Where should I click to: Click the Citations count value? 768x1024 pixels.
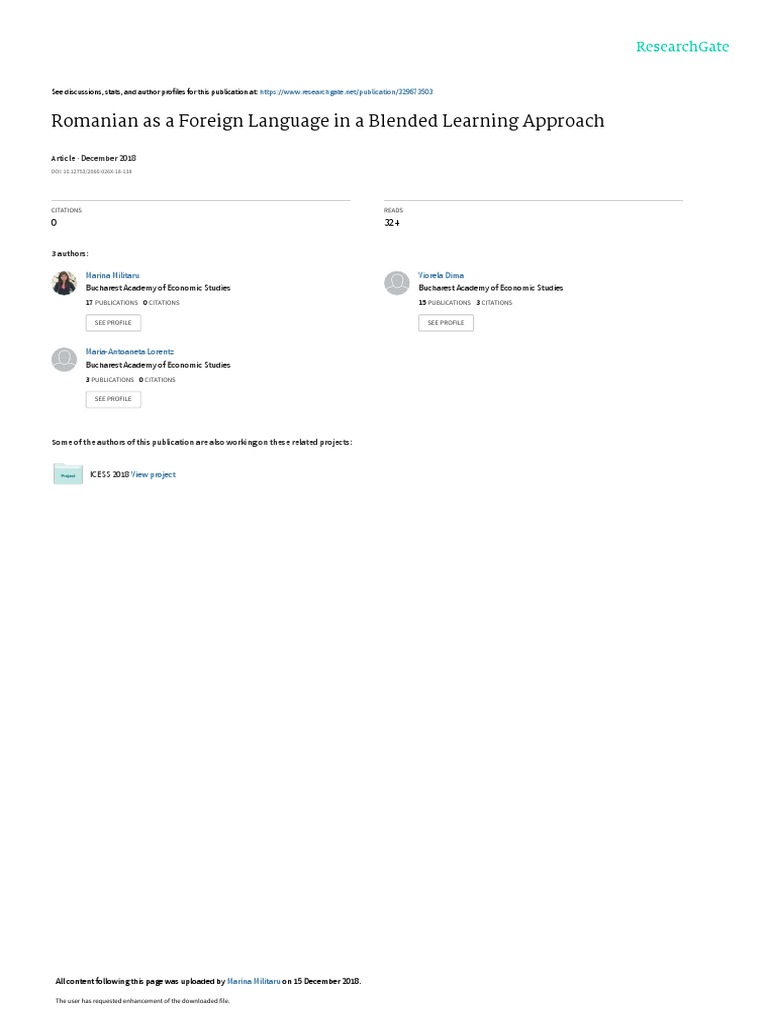pyautogui.click(x=54, y=223)
